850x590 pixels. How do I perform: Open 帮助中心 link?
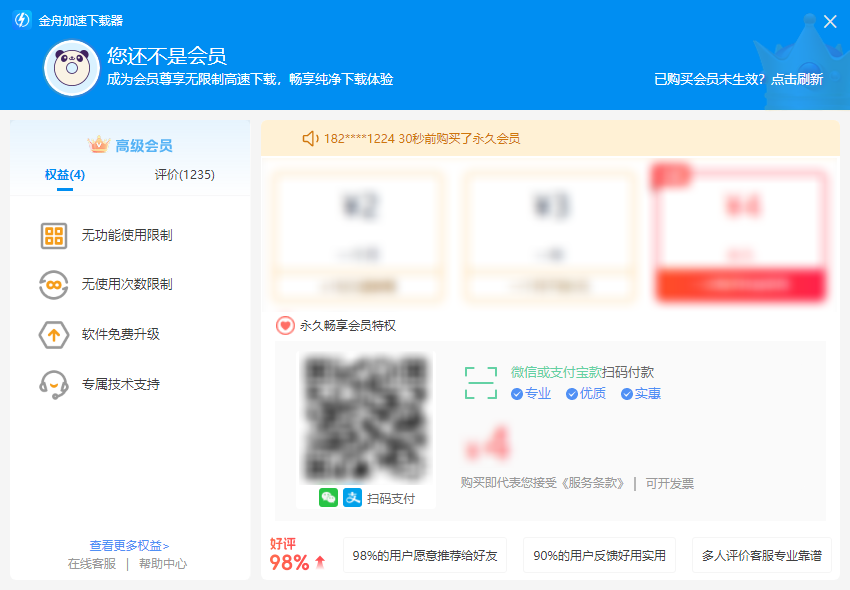point(163,564)
